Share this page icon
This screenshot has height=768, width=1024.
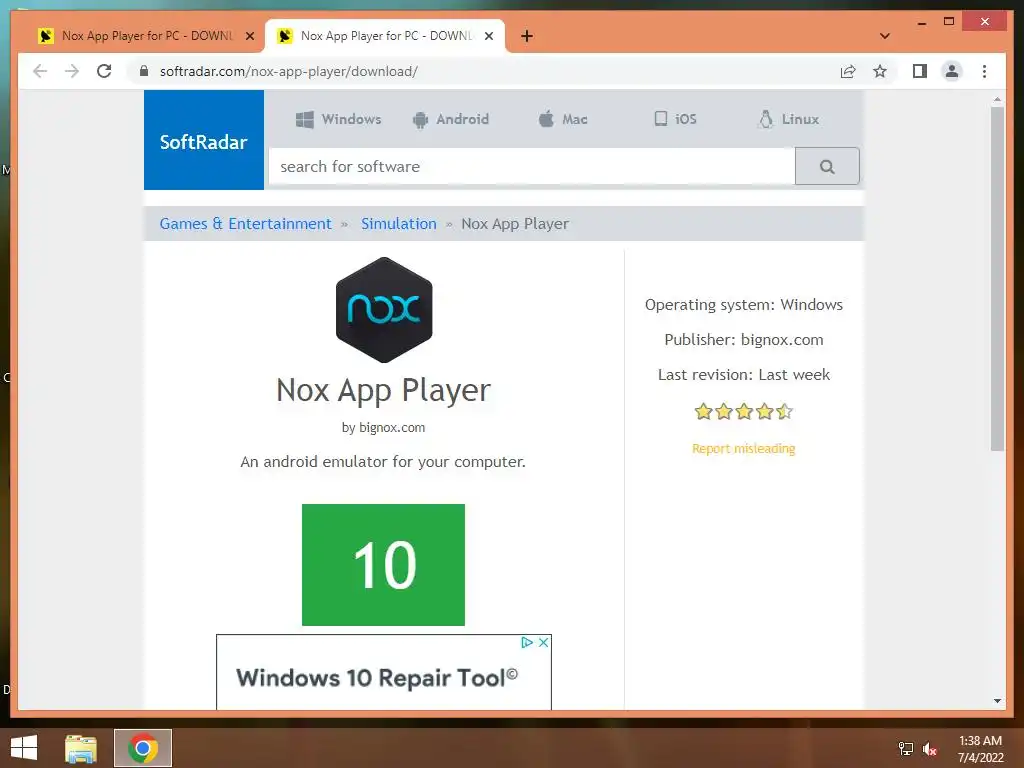(848, 71)
